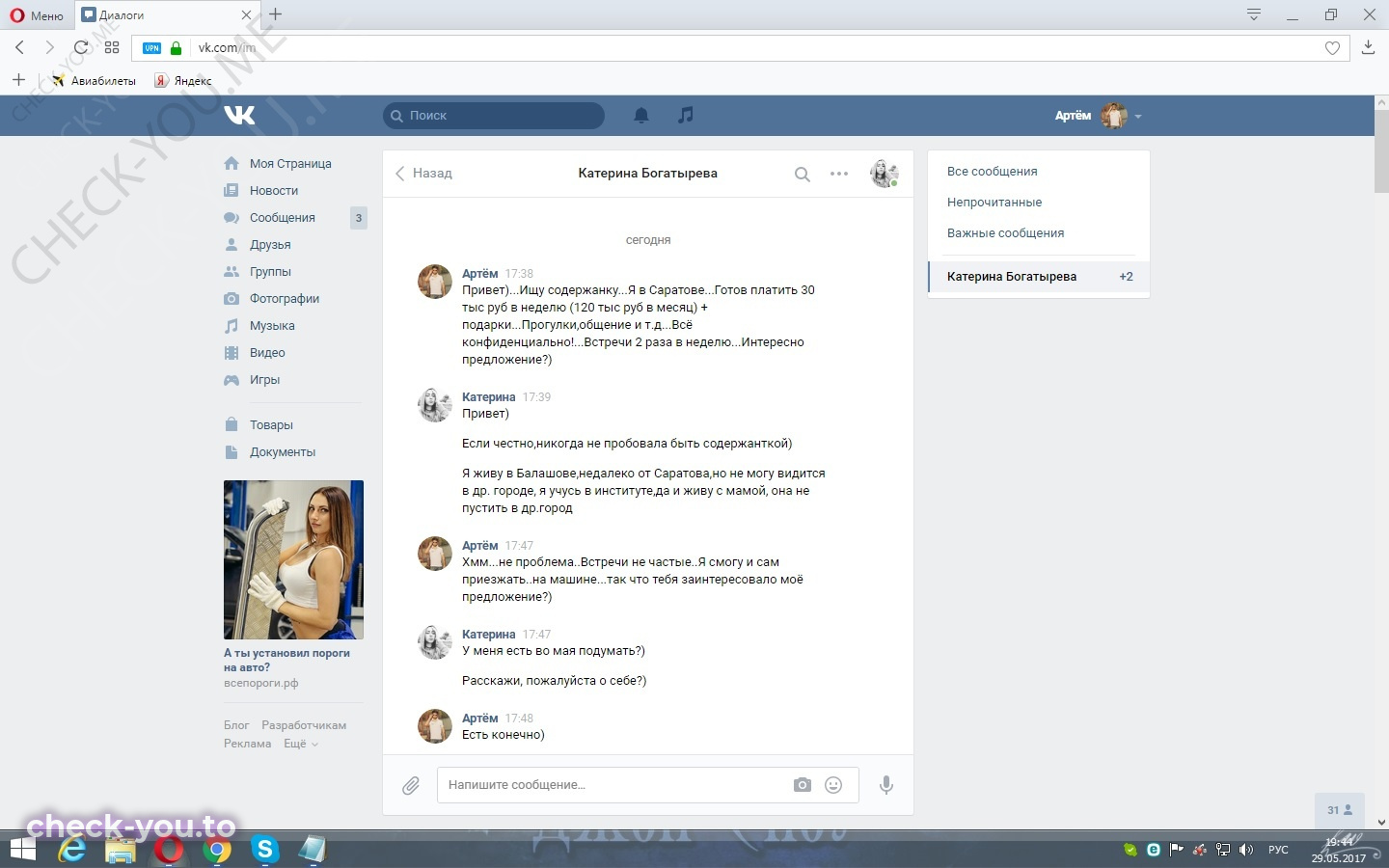Select Катерина Богатырева chat in right panel

tap(1039, 277)
